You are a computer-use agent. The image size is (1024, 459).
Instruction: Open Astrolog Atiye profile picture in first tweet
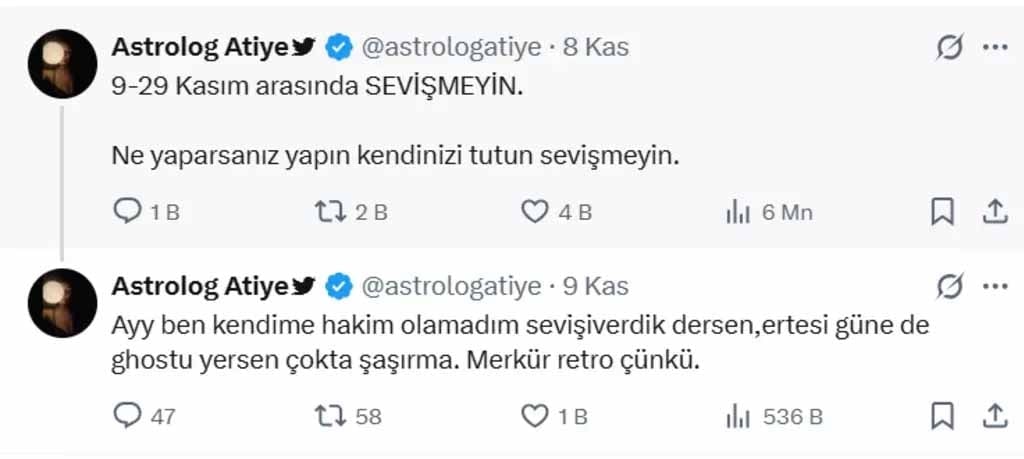click(x=62, y=63)
